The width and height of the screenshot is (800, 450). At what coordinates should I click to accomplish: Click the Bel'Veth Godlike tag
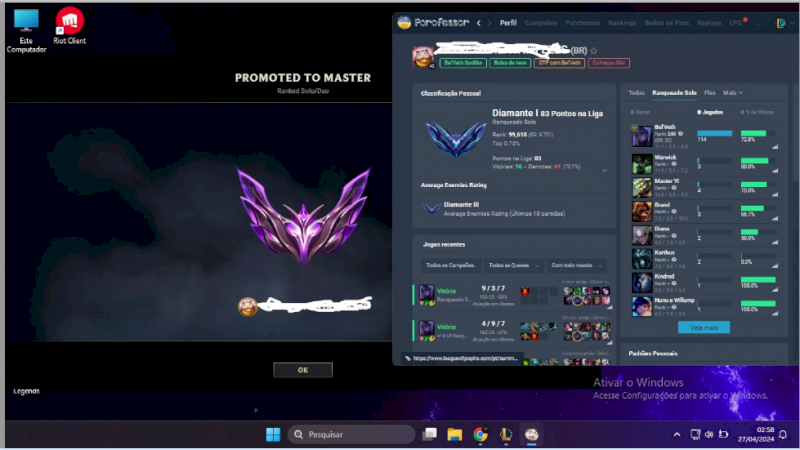click(463, 63)
